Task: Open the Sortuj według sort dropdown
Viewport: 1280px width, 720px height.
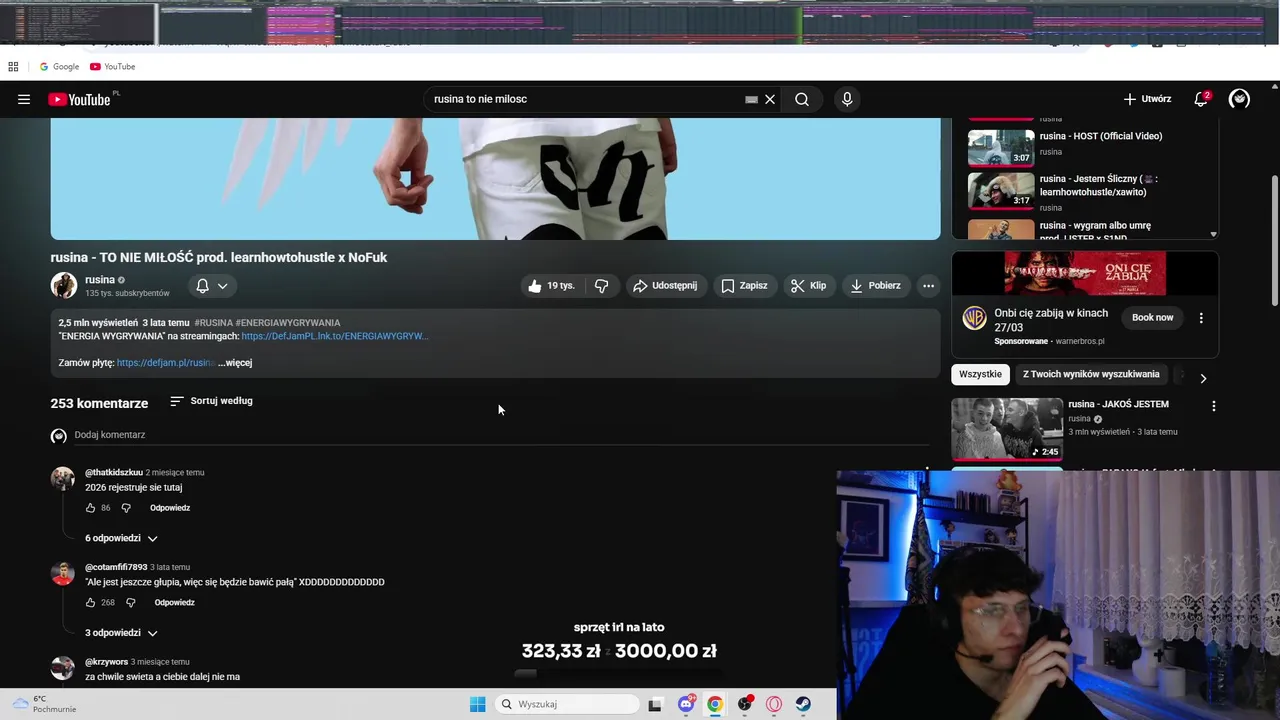Action: click(211, 401)
